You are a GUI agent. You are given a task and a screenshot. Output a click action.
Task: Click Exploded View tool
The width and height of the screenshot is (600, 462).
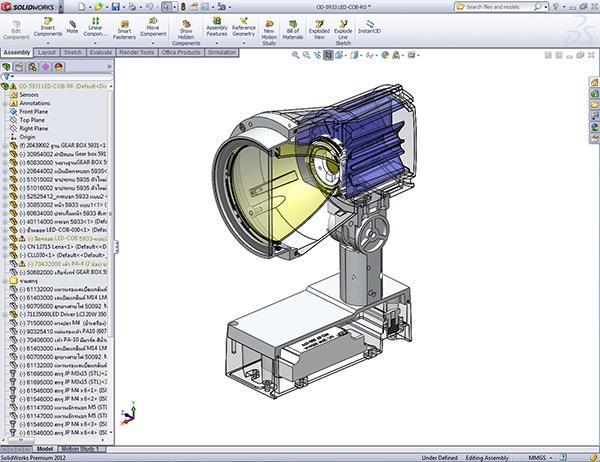click(x=319, y=30)
